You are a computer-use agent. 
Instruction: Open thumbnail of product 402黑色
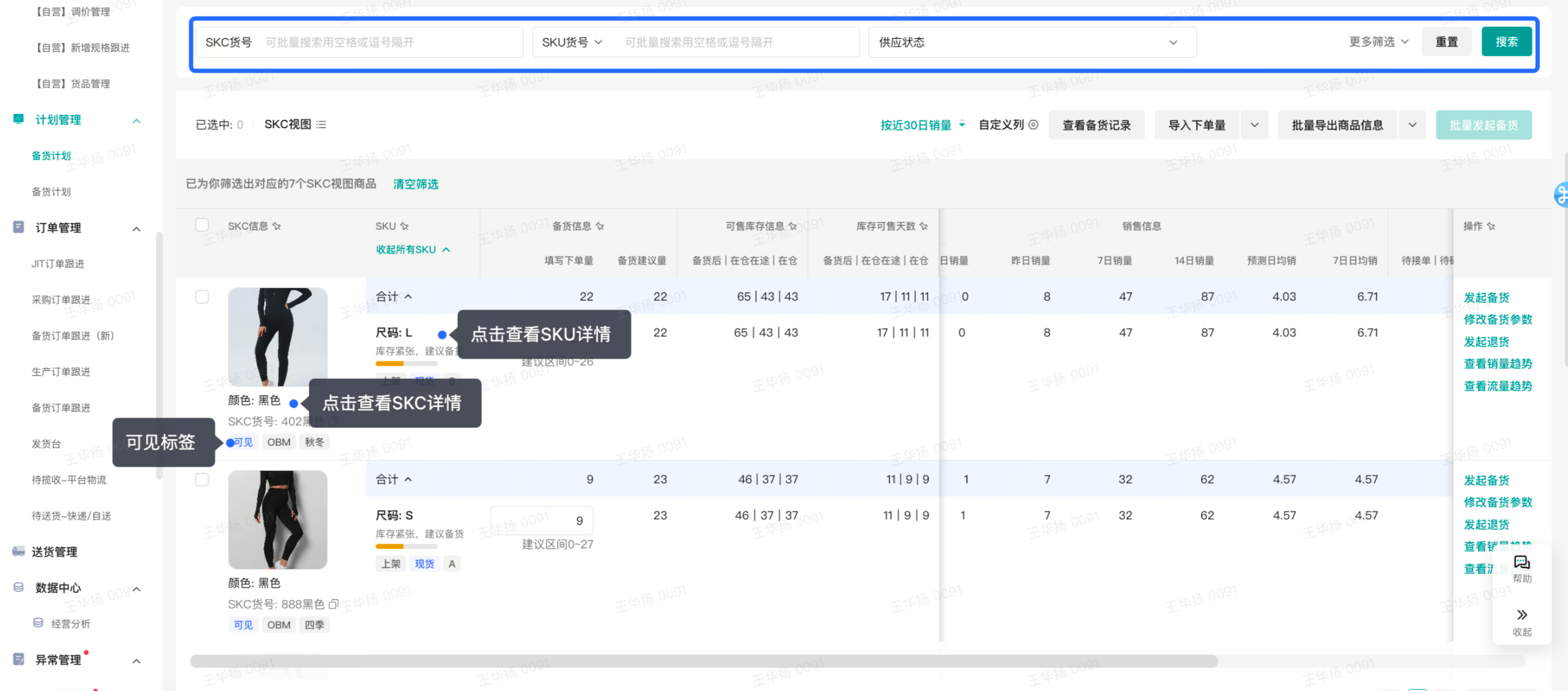pyautogui.click(x=278, y=337)
